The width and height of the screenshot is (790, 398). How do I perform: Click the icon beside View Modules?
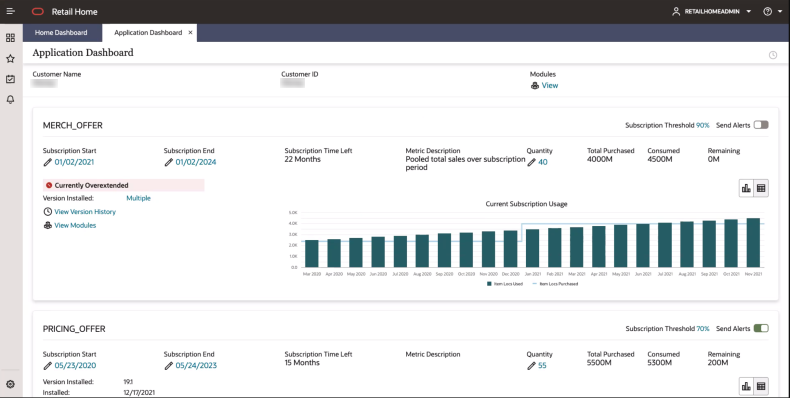(x=47, y=225)
